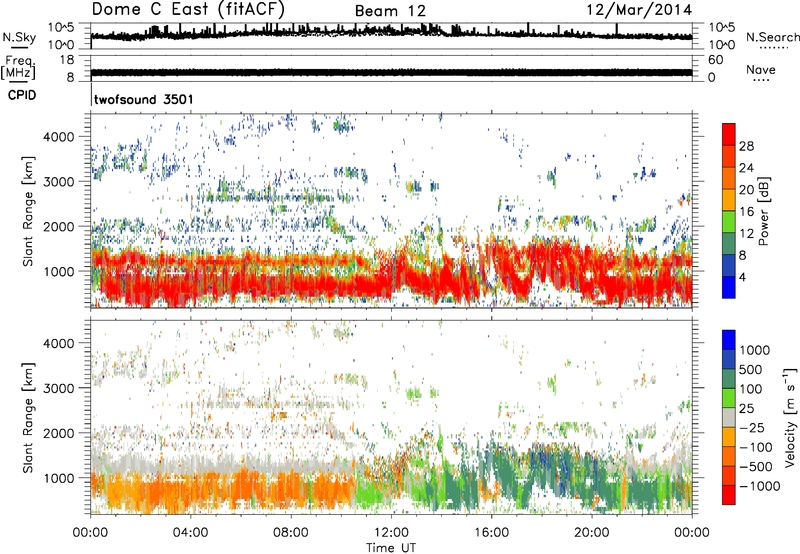Click the '20:00' time tick label
The image size is (800, 554).
tap(591, 533)
